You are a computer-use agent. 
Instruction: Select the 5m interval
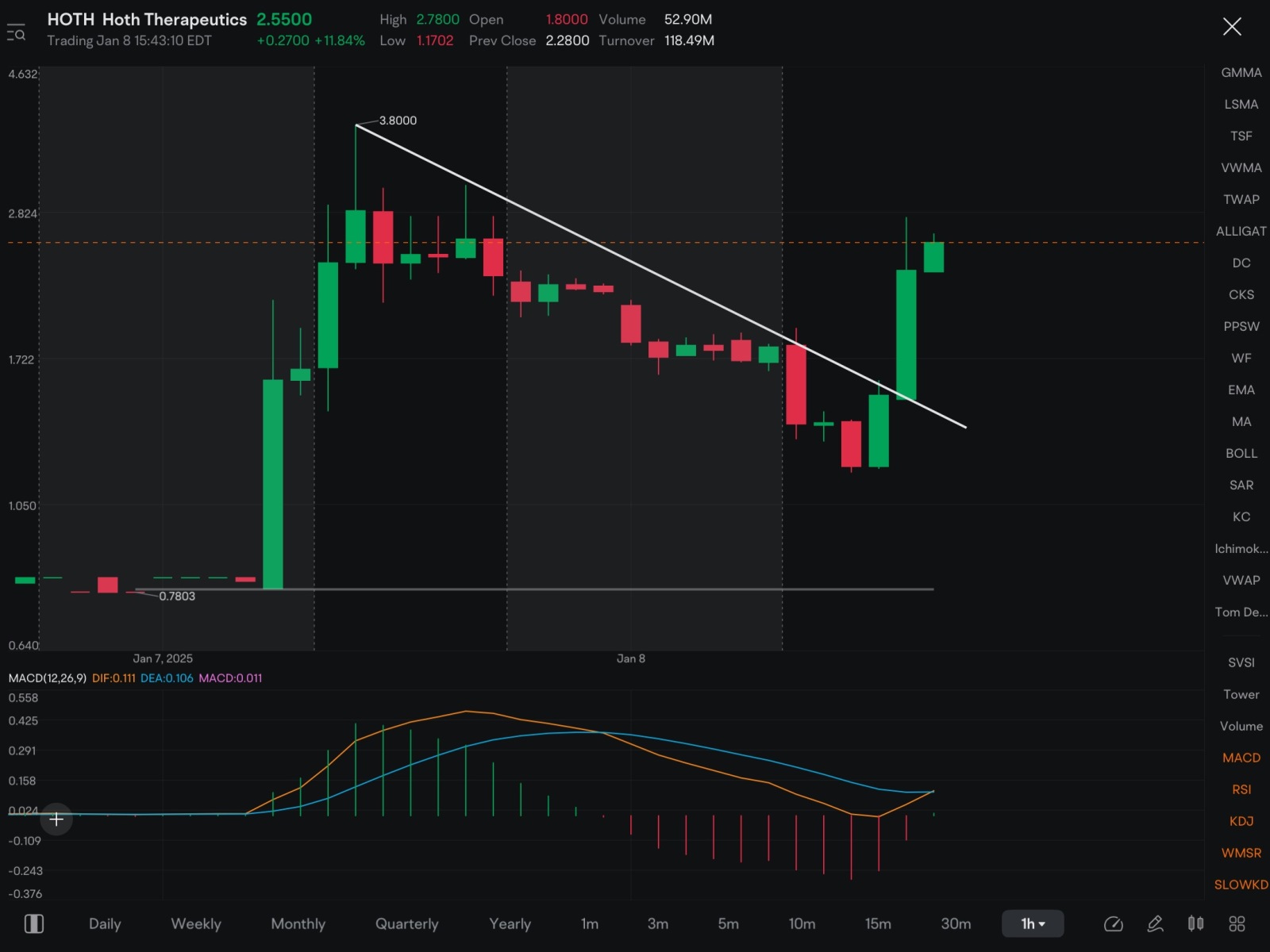pyautogui.click(x=728, y=923)
